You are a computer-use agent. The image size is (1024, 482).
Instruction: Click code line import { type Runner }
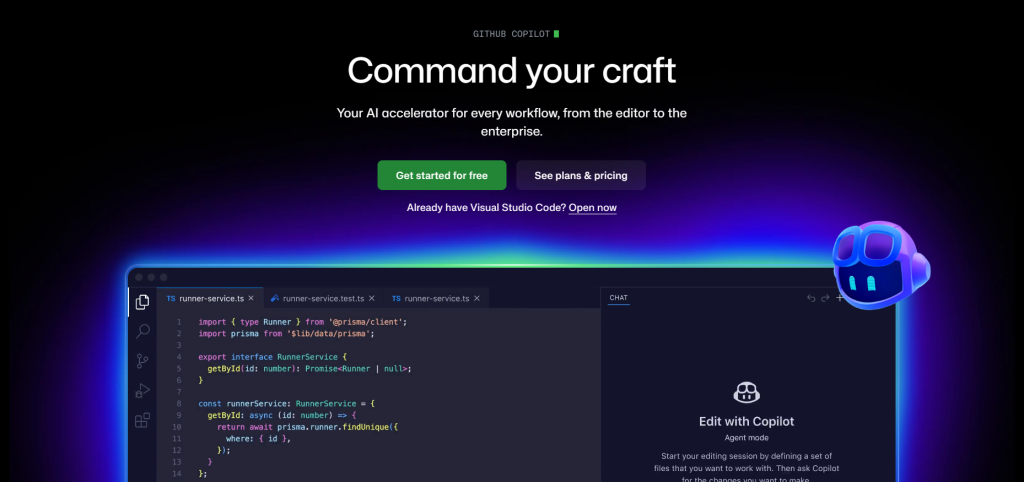coord(302,322)
